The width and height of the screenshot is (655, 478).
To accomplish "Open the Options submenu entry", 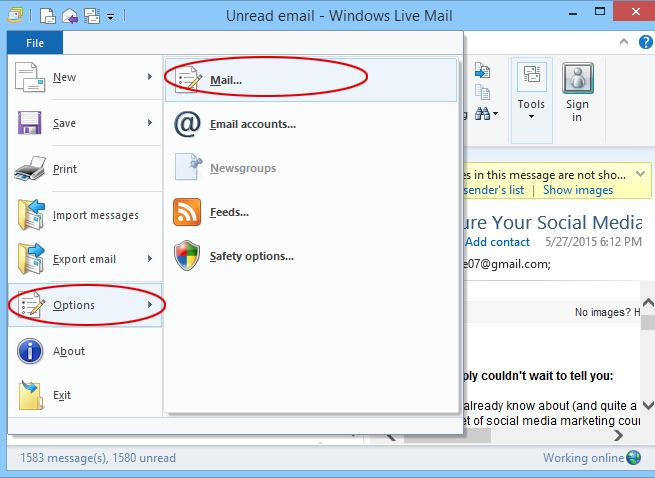I will 85,305.
